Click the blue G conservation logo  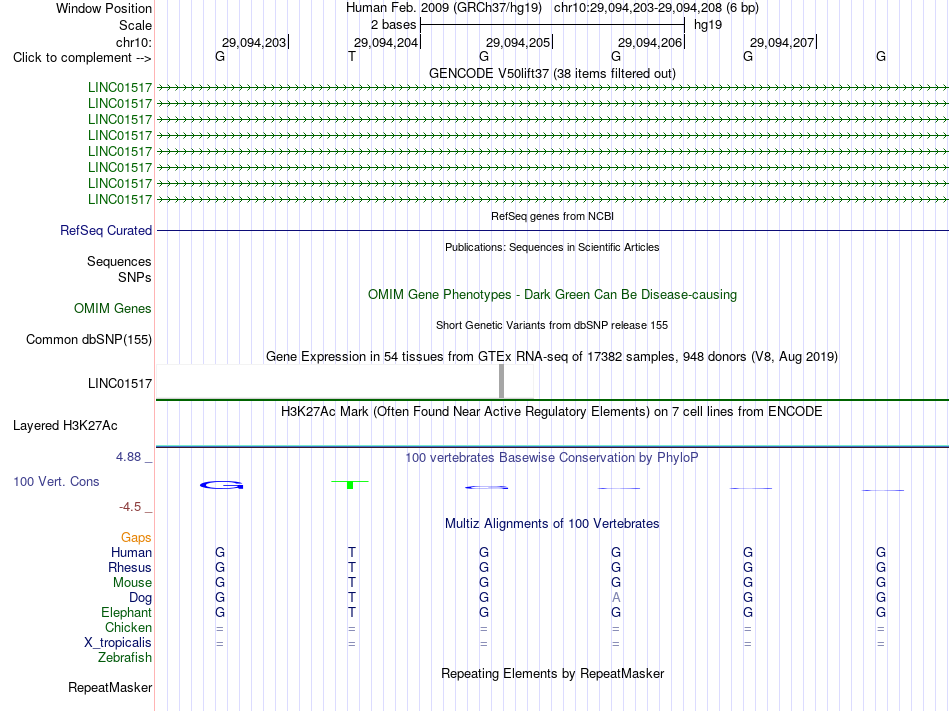pyautogui.click(x=222, y=485)
